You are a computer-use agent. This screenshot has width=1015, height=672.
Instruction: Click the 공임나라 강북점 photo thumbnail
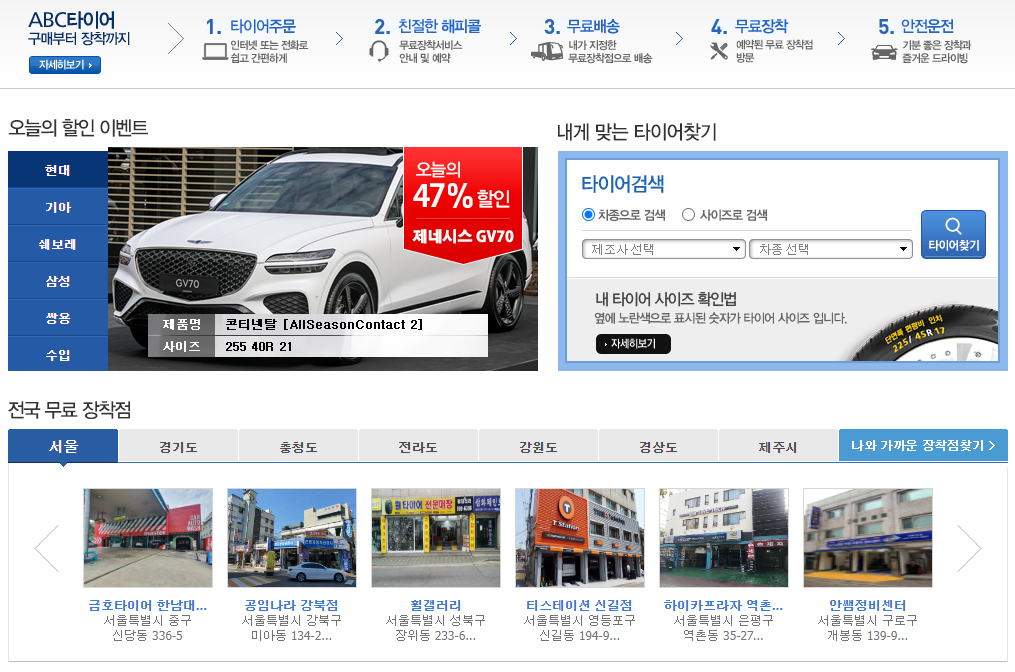click(292, 538)
